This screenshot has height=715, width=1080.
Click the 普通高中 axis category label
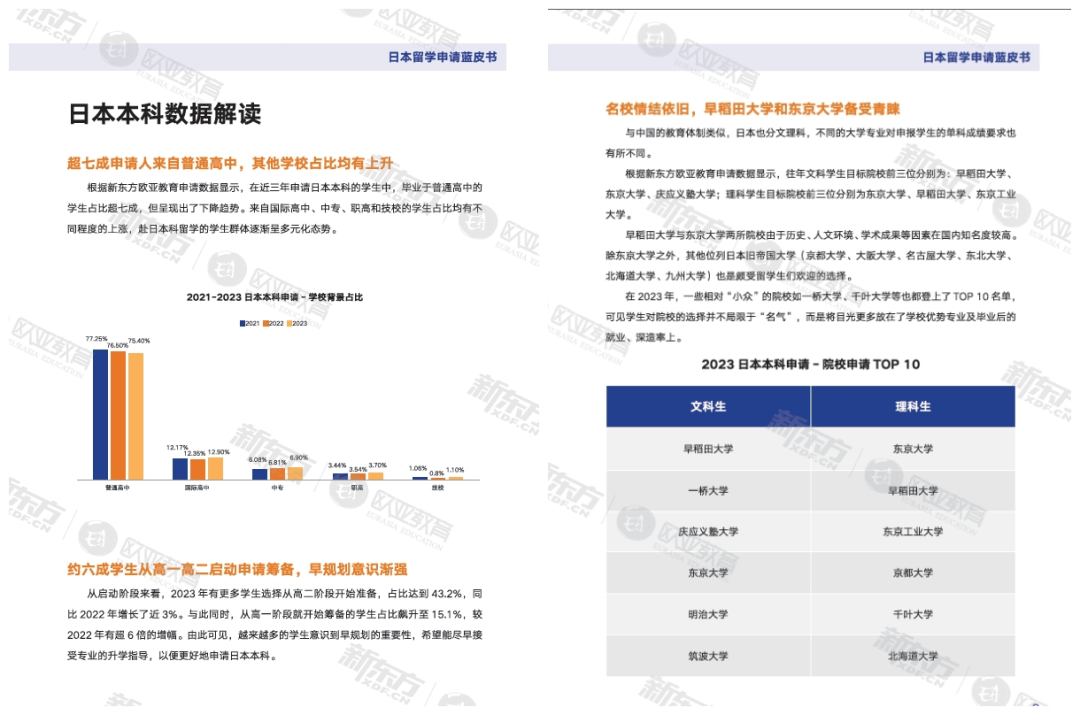pos(117,488)
